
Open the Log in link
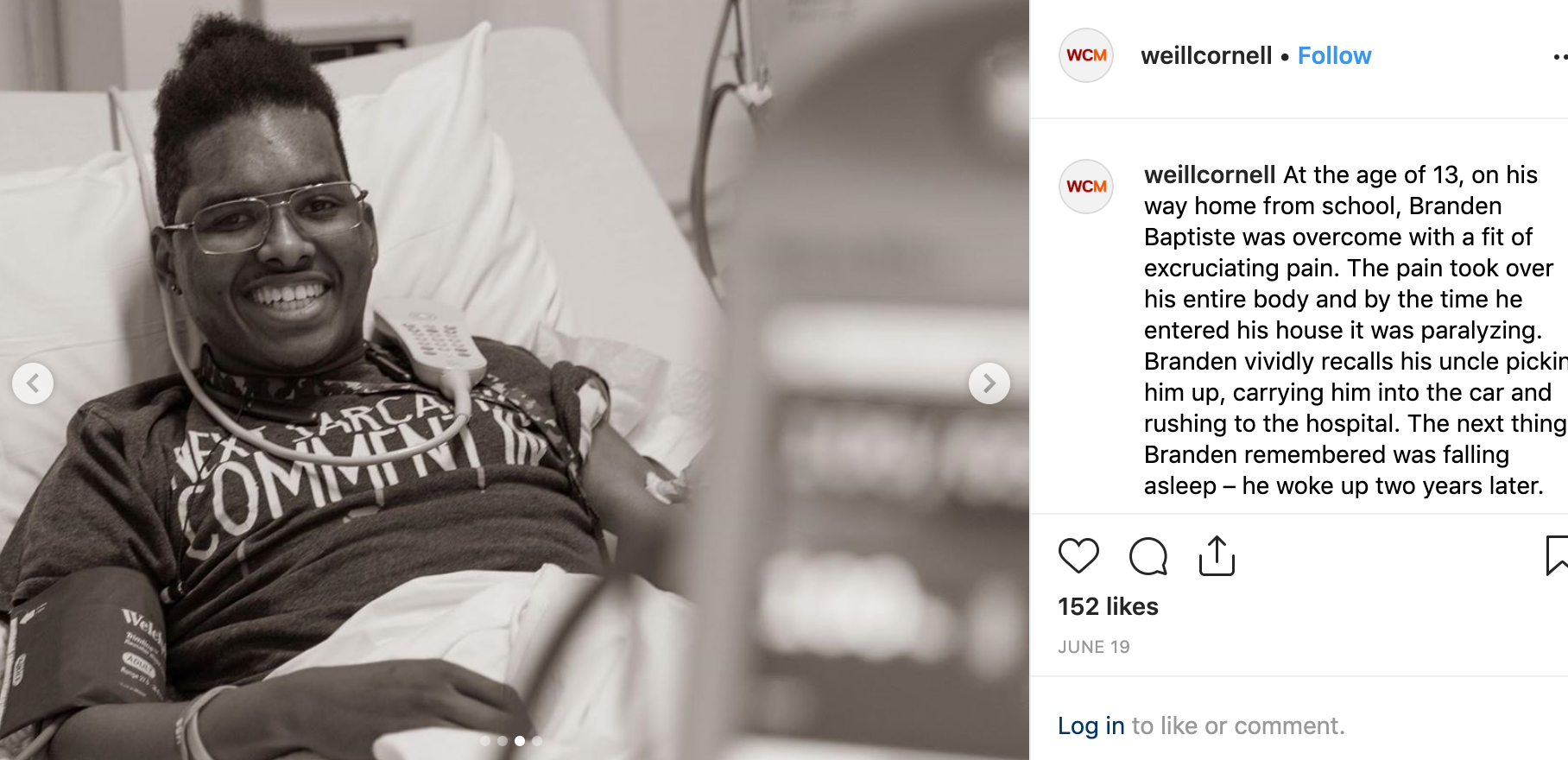pyautogui.click(x=1091, y=725)
